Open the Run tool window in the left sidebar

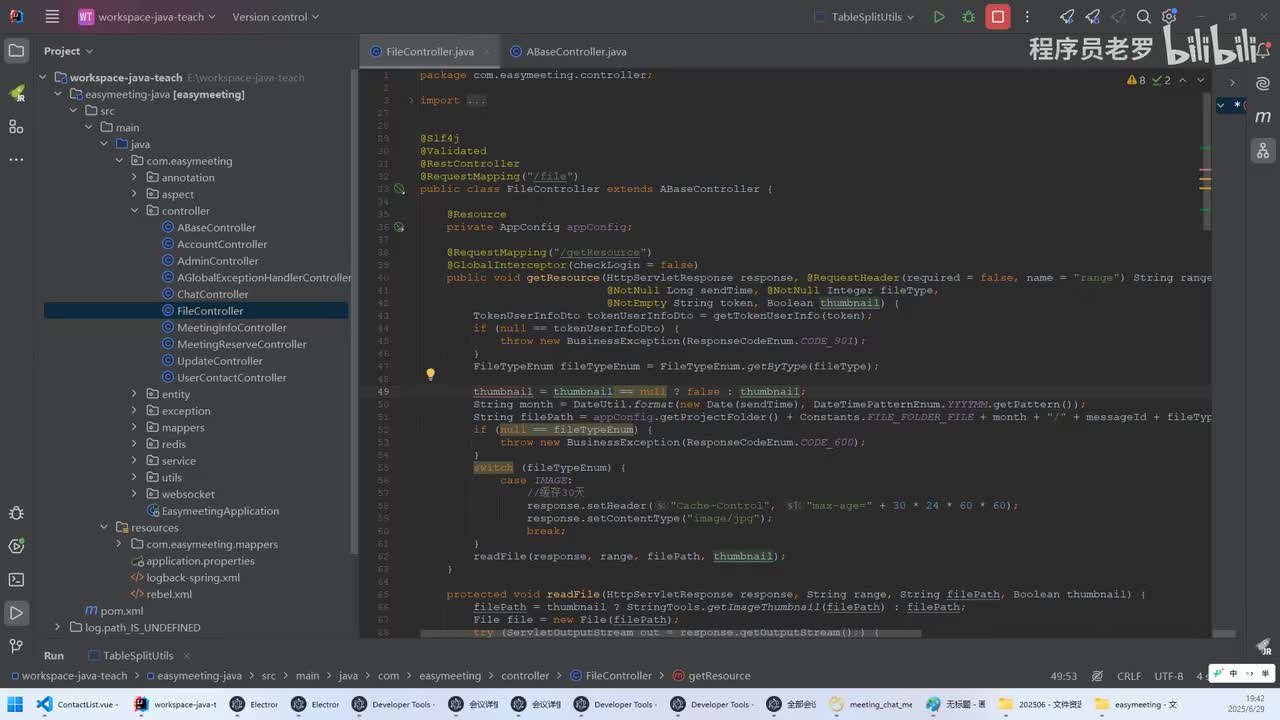click(x=16, y=612)
